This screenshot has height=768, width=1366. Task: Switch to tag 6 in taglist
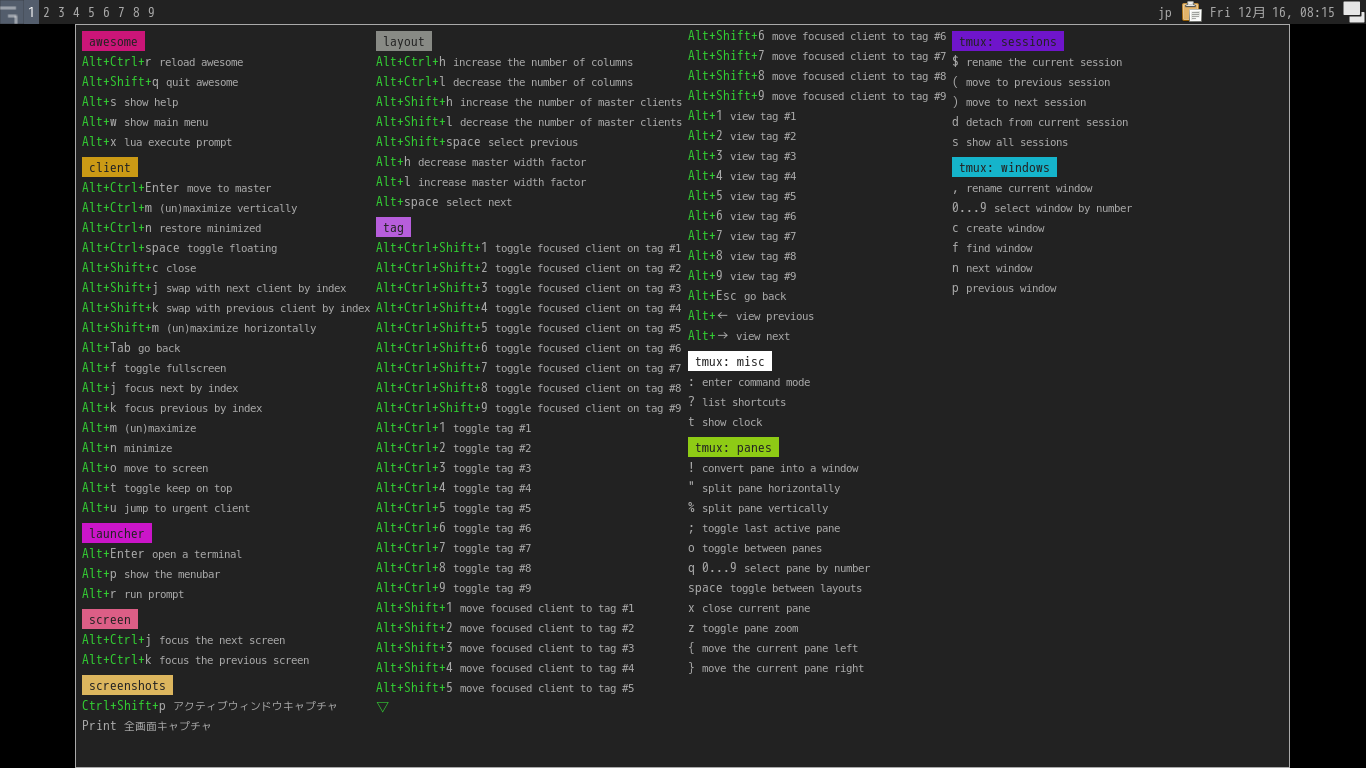point(106,12)
